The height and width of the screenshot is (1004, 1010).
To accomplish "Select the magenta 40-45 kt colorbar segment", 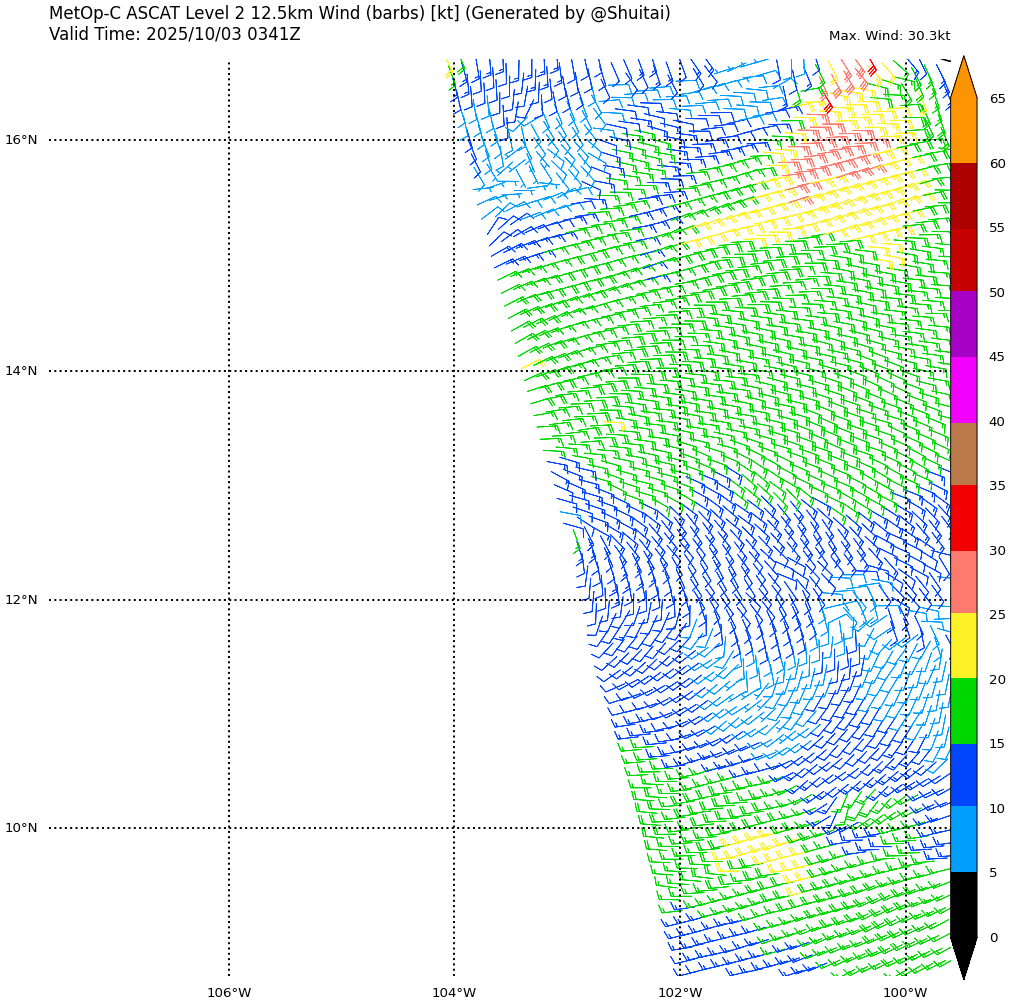I will point(963,389).
